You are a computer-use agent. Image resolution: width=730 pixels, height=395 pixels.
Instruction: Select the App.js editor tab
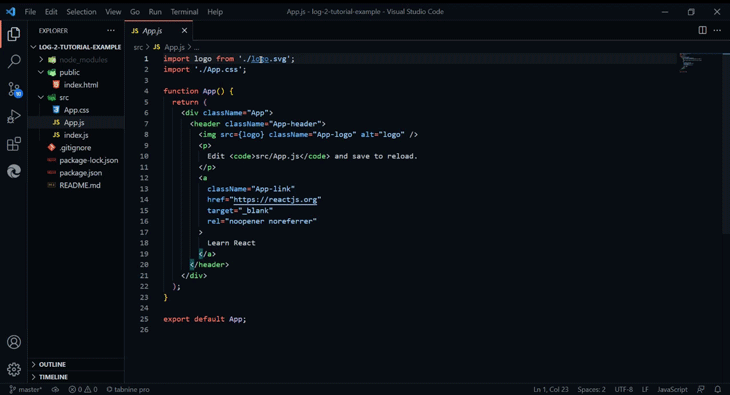(159, 31)
